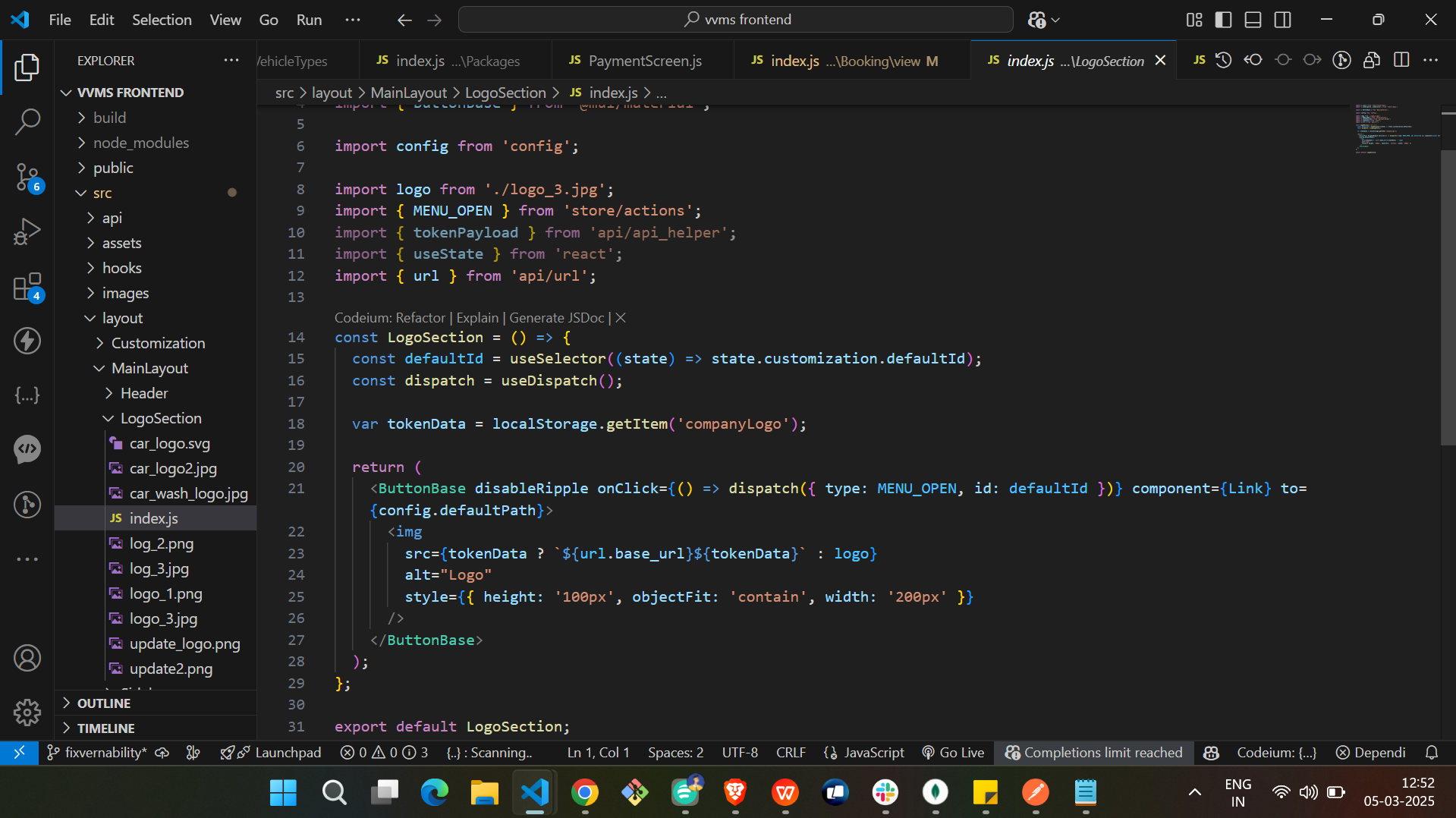Collapse the LogoSection folder

tap(160, 418)
